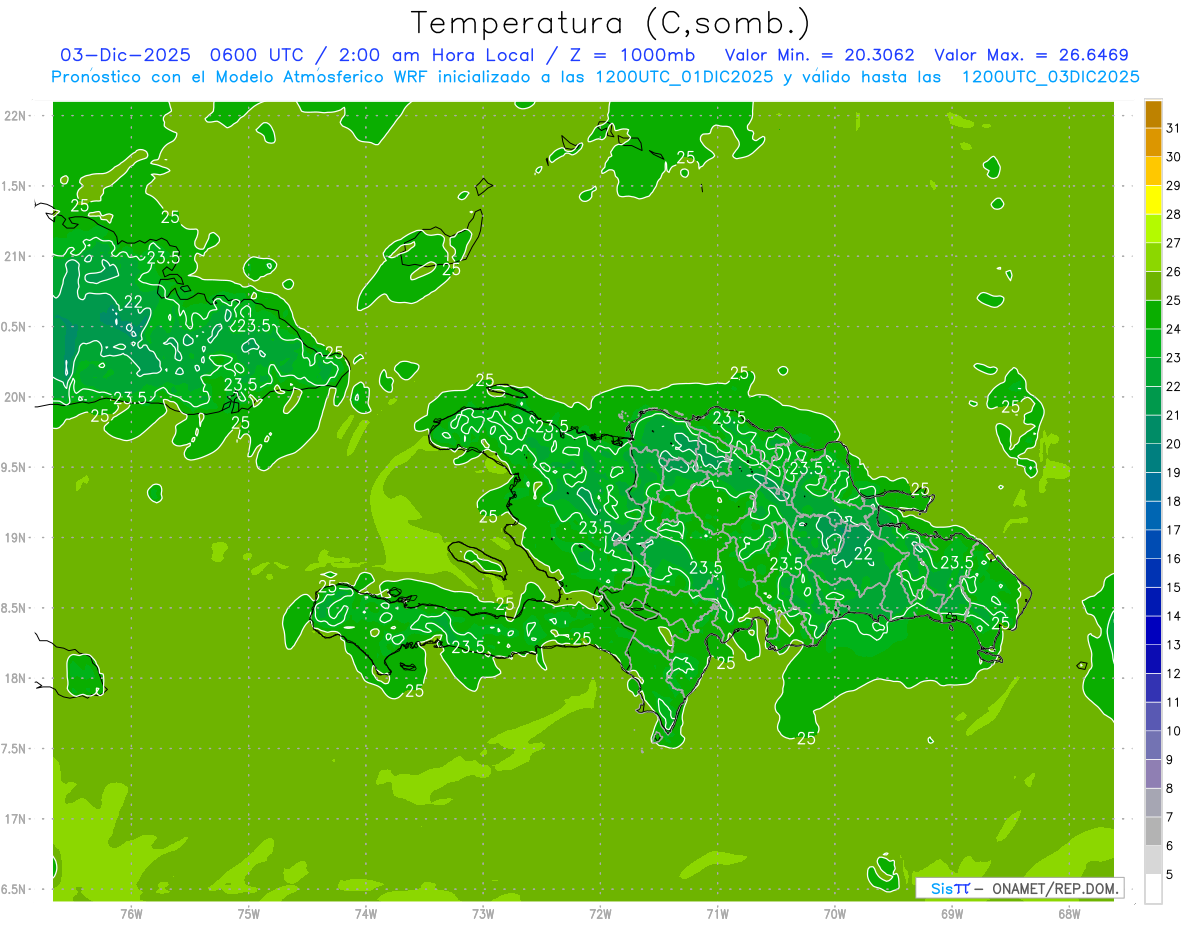Click the "22" contour label in Dominican Republic
This screenshot has width=1200, height=927.
coord(863,554)
